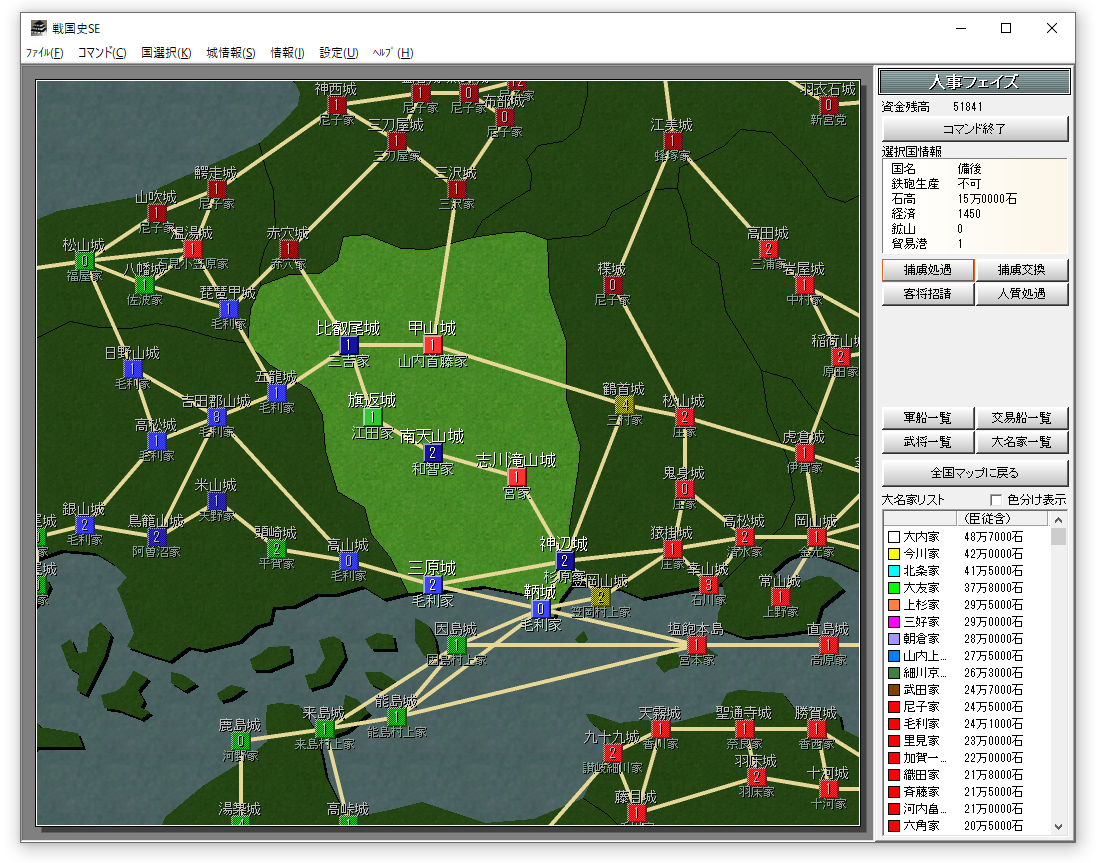Select the 吉田郡山城 castle marker

(217, 417)
